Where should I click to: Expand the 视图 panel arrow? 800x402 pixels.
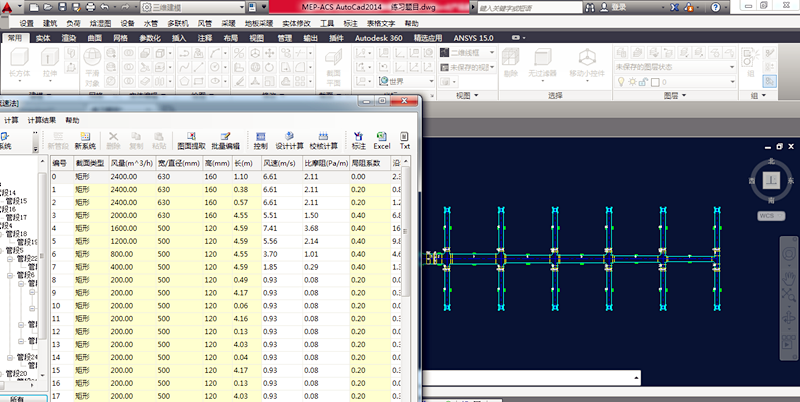(x=476, y=95)
